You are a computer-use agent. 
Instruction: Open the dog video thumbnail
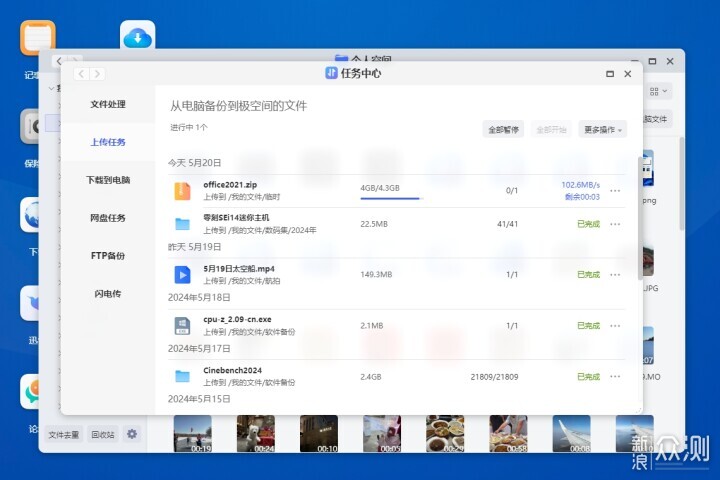pos(255,433)
